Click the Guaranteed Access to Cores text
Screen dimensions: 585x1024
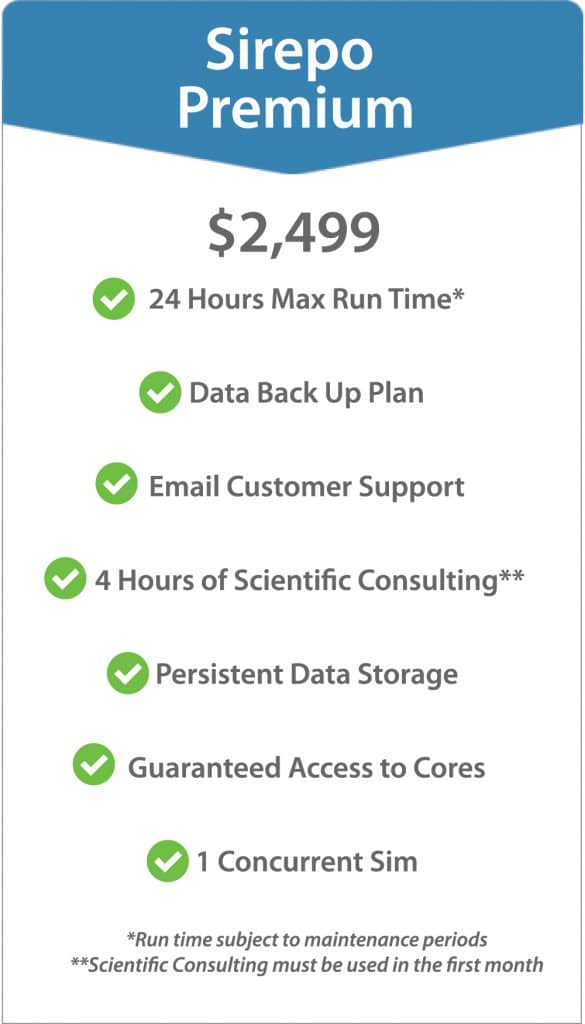pyautogui.click(x=306, y=768)
